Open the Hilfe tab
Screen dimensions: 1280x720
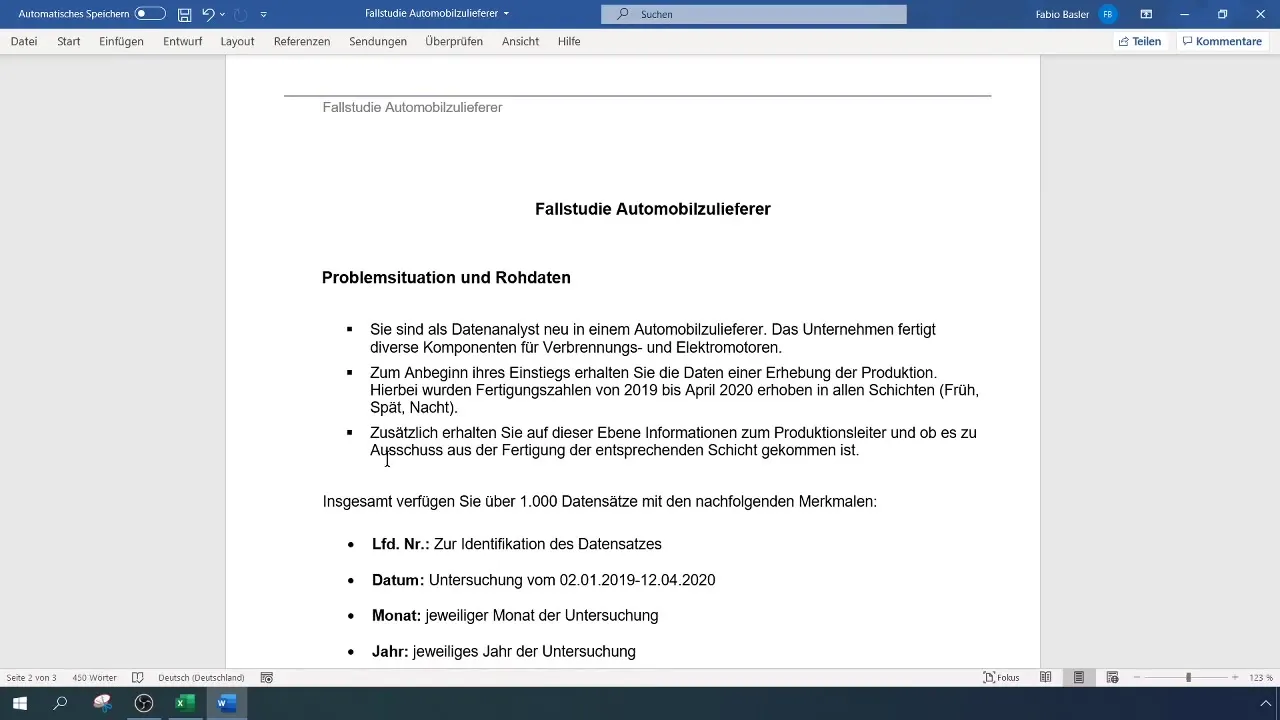point(569,41)
